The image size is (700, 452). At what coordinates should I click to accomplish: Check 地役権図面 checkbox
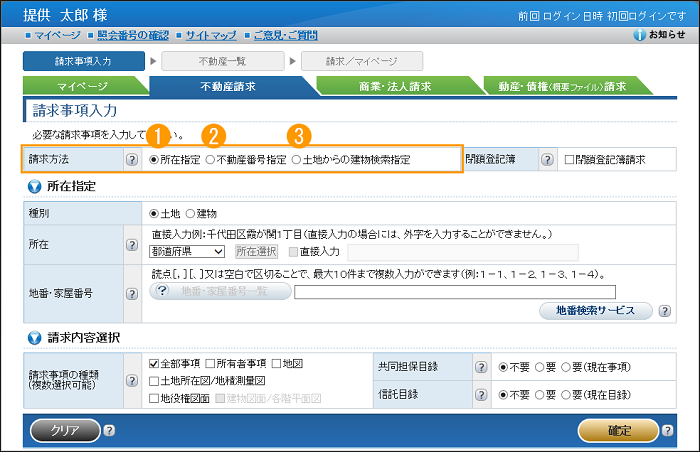point(154,398)
